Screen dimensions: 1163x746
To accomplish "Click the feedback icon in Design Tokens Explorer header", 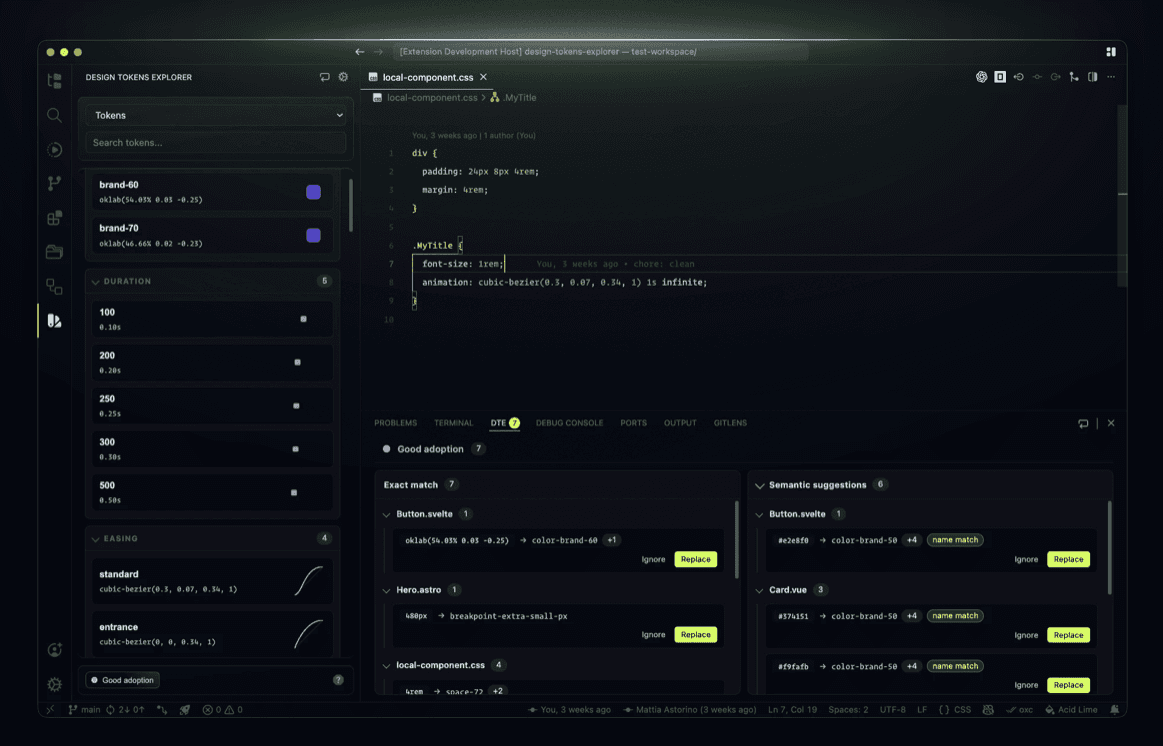I will [325, 77].
